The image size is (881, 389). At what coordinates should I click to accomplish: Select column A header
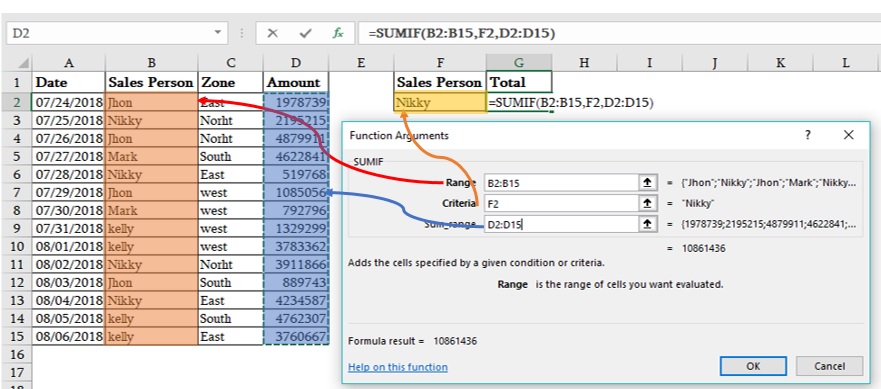click(69, 63)
